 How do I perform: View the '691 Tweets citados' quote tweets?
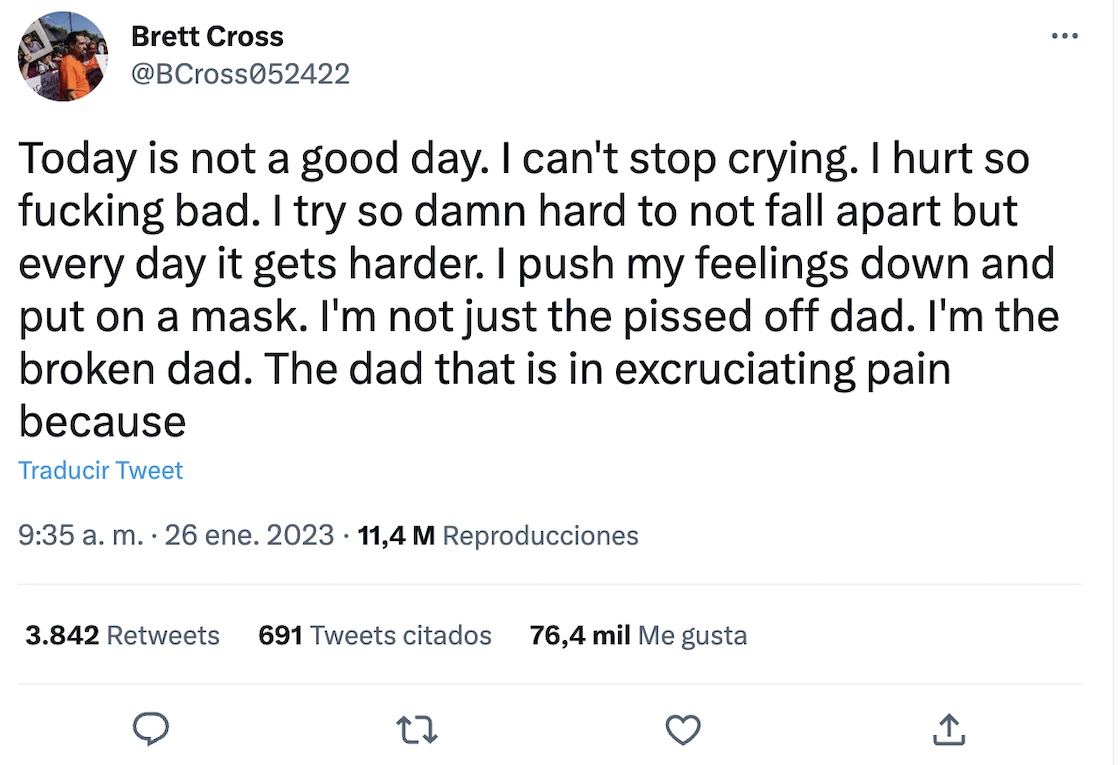(x=375, y=635)
